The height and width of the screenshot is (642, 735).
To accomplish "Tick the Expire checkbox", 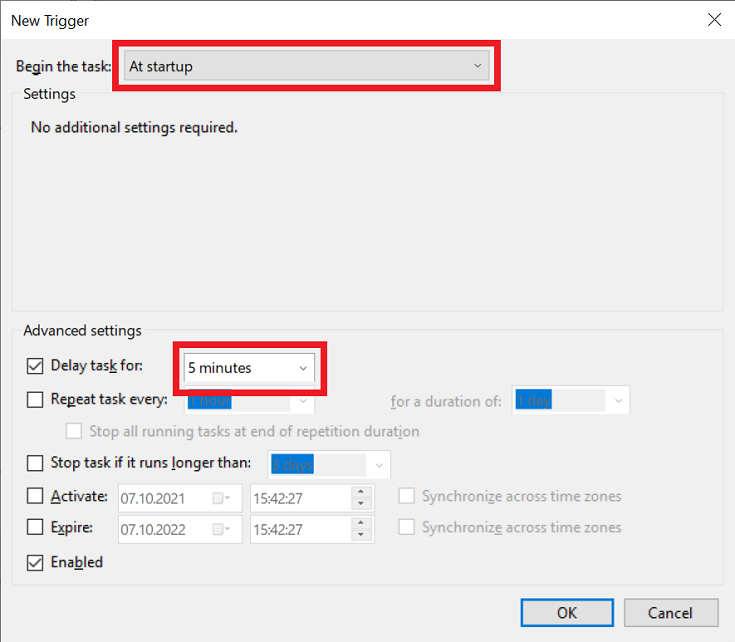I will 35,527.
